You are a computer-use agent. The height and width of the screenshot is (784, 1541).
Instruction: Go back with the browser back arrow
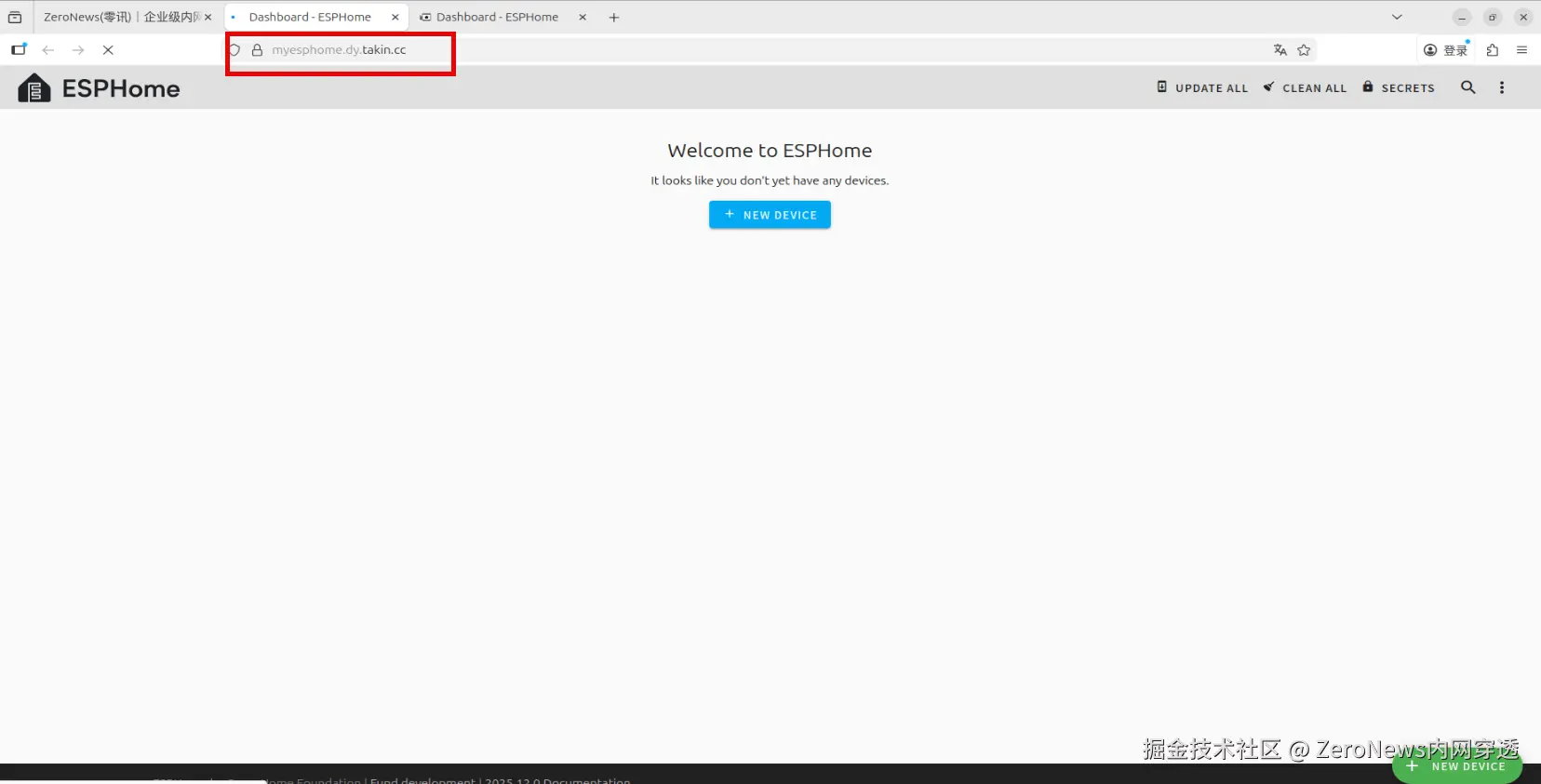[x=48, y=50]
